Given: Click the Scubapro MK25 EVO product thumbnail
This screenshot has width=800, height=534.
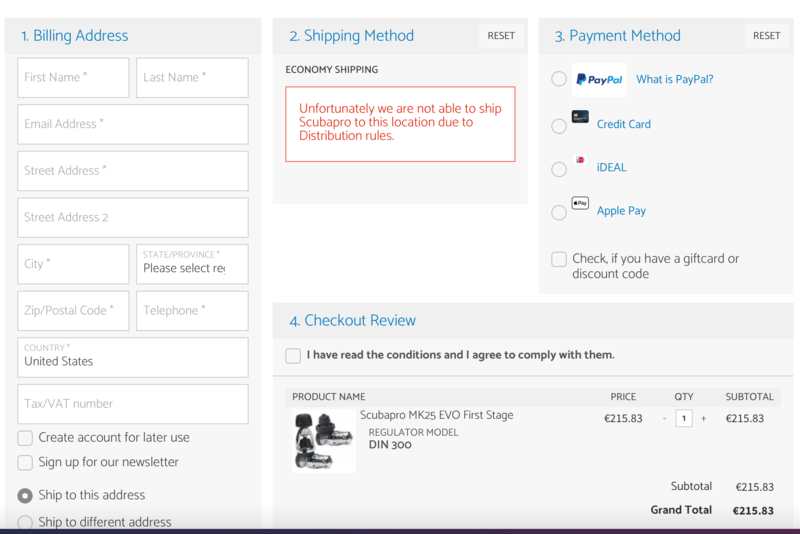Looking at the screenshot, I should 323,440.
